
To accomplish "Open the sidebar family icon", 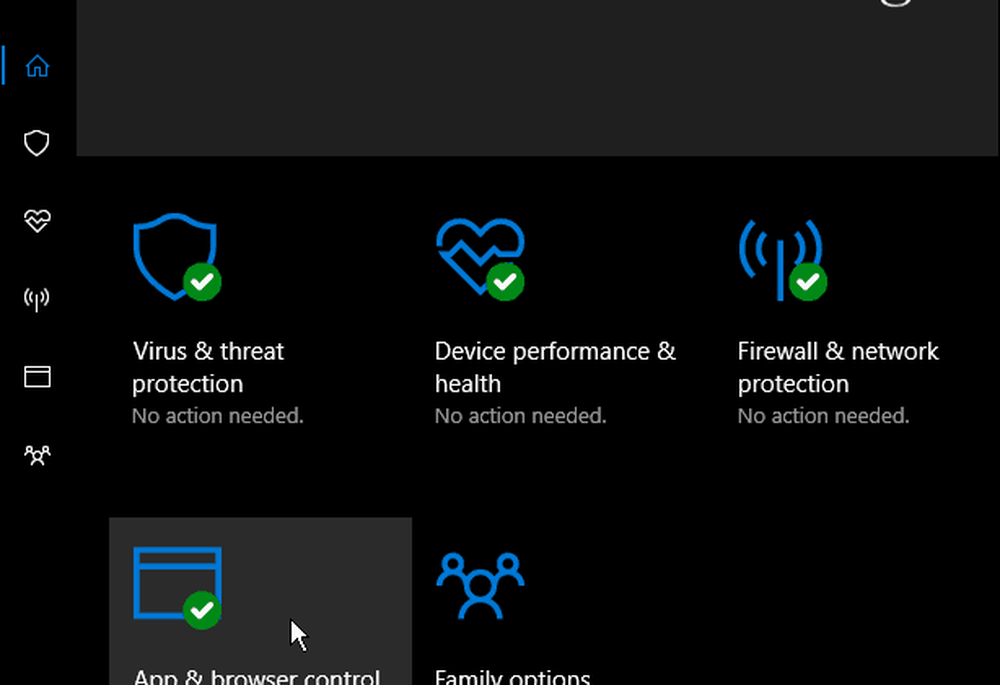I will 37,456.
